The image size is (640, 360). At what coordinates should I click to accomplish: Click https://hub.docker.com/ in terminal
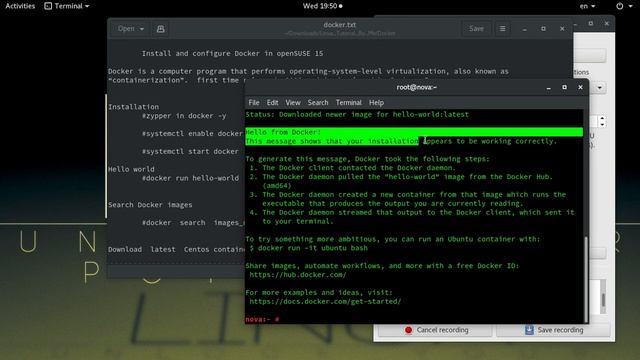click(x=298, y=275)
